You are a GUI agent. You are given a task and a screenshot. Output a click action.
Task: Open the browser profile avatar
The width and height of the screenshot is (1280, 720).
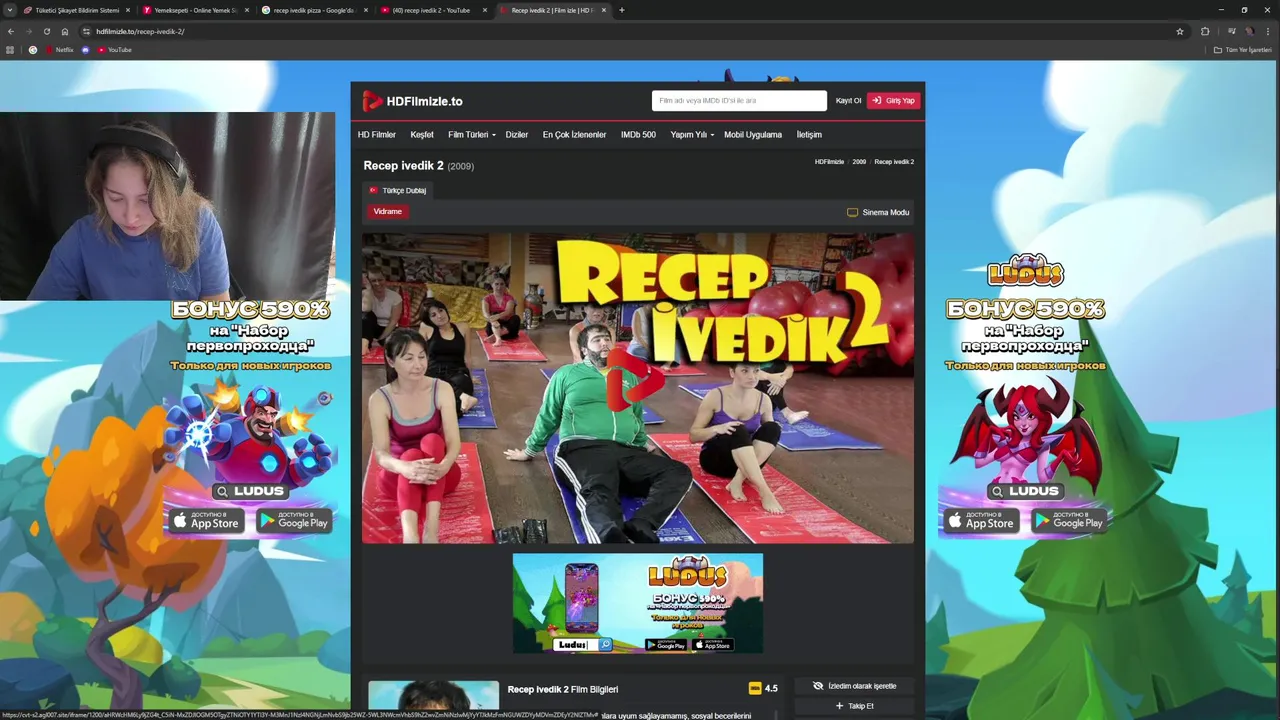tap(1250, 31)
